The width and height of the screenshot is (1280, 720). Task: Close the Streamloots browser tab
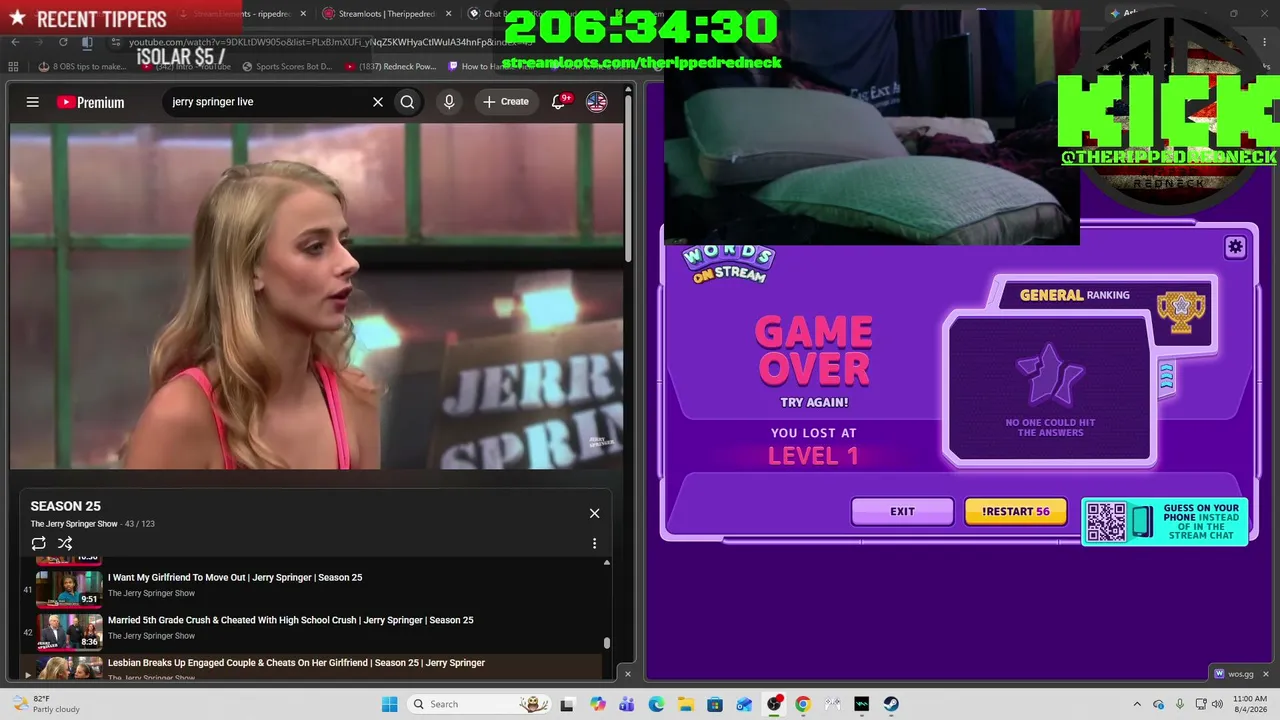447,14
